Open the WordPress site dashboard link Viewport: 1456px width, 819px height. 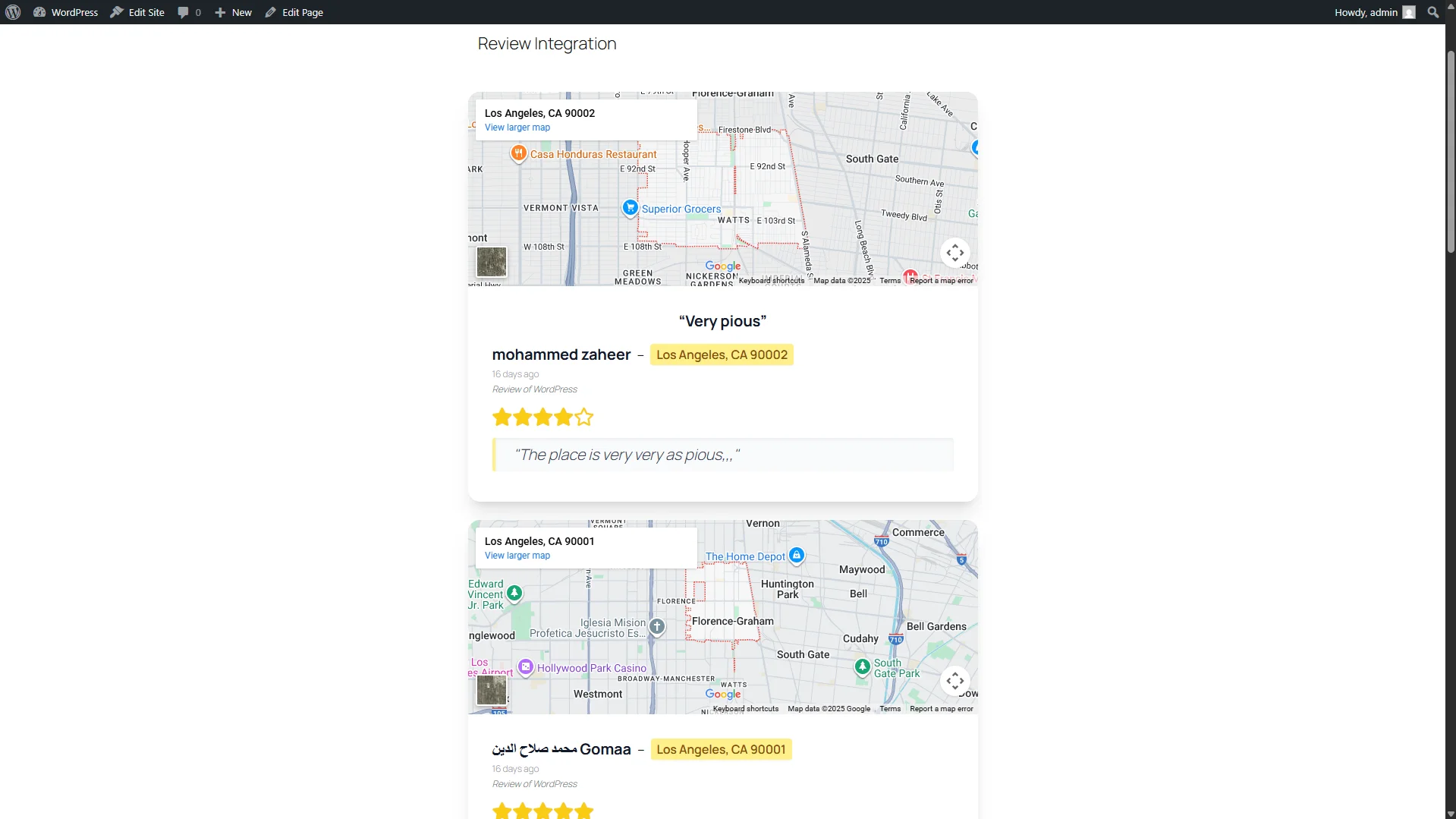click(66, 12)
